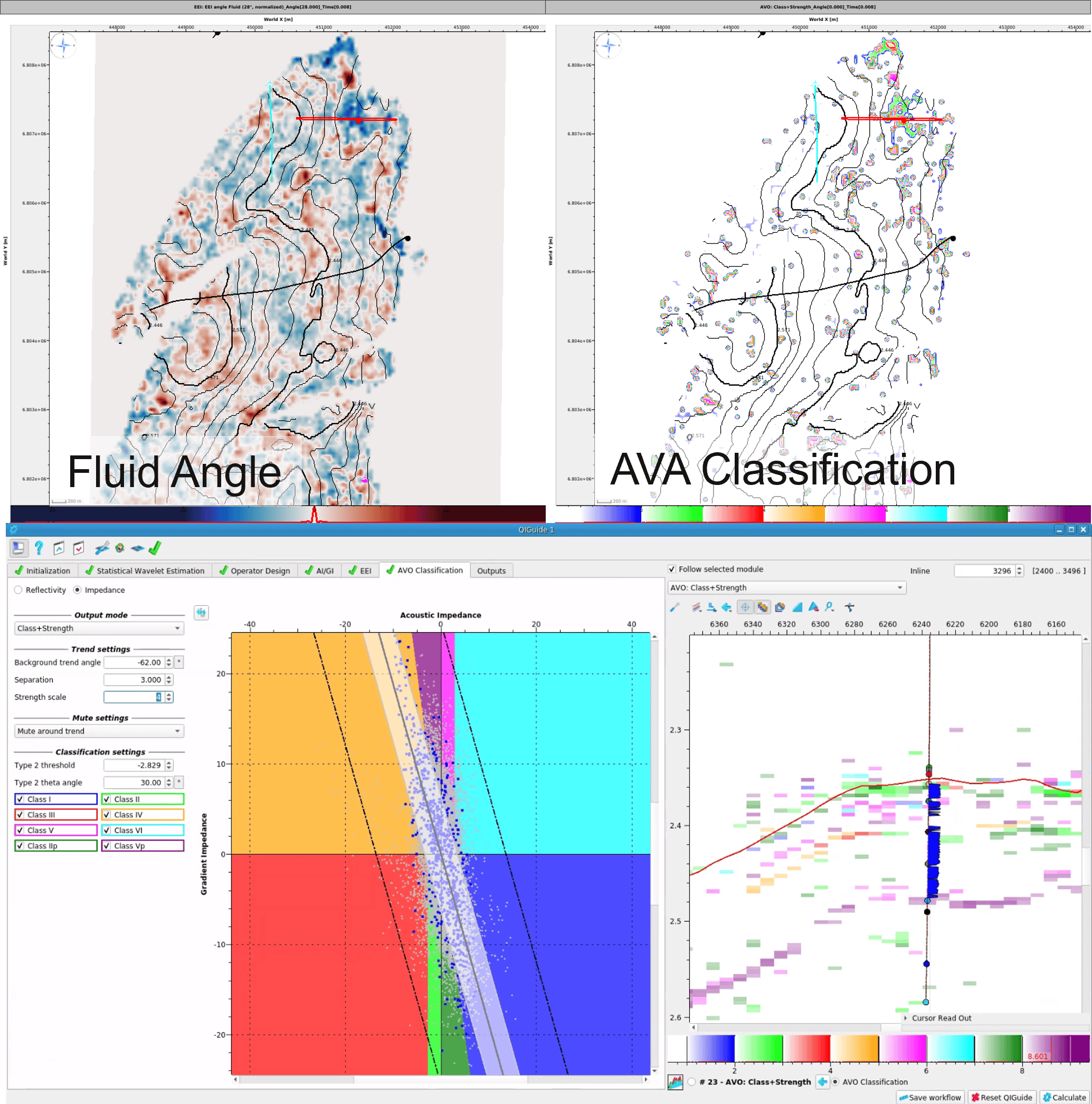Click the wrench icon at left of viewer toolbar
Image resolution: width=1092 pixels, height=1104 pixels.
[675, 607]
